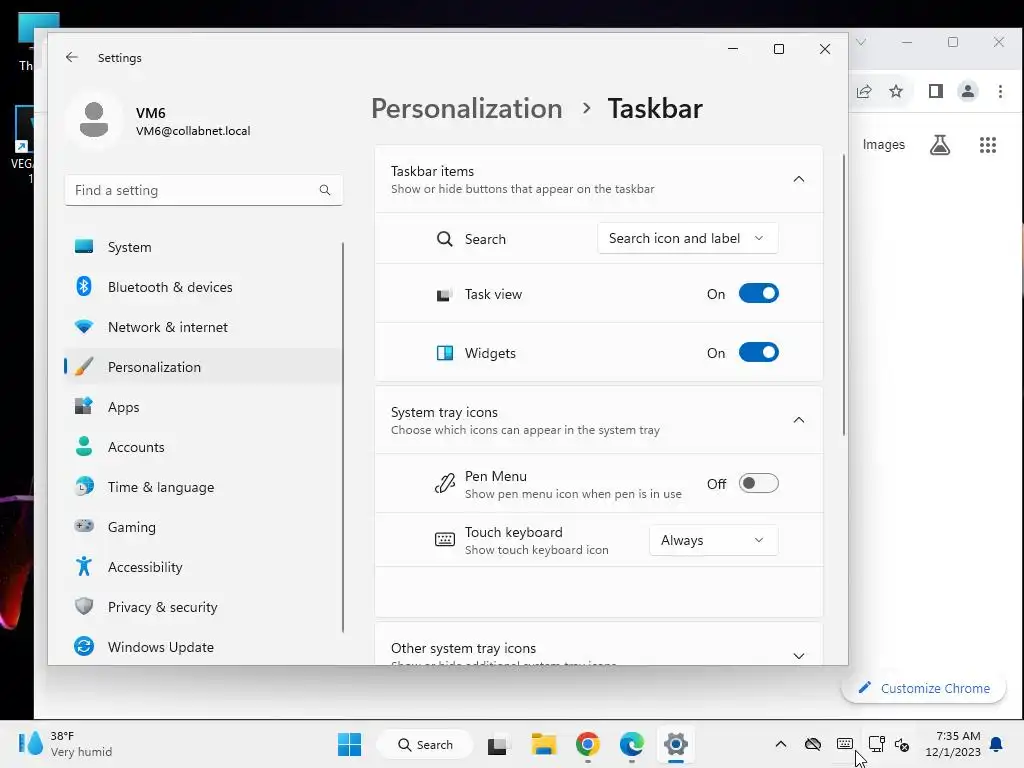Click the Chrome profile avatar button
Image resolution: width=1024 pixels, height=768 pixels.
pyautogui.click(x=968, y=91)
